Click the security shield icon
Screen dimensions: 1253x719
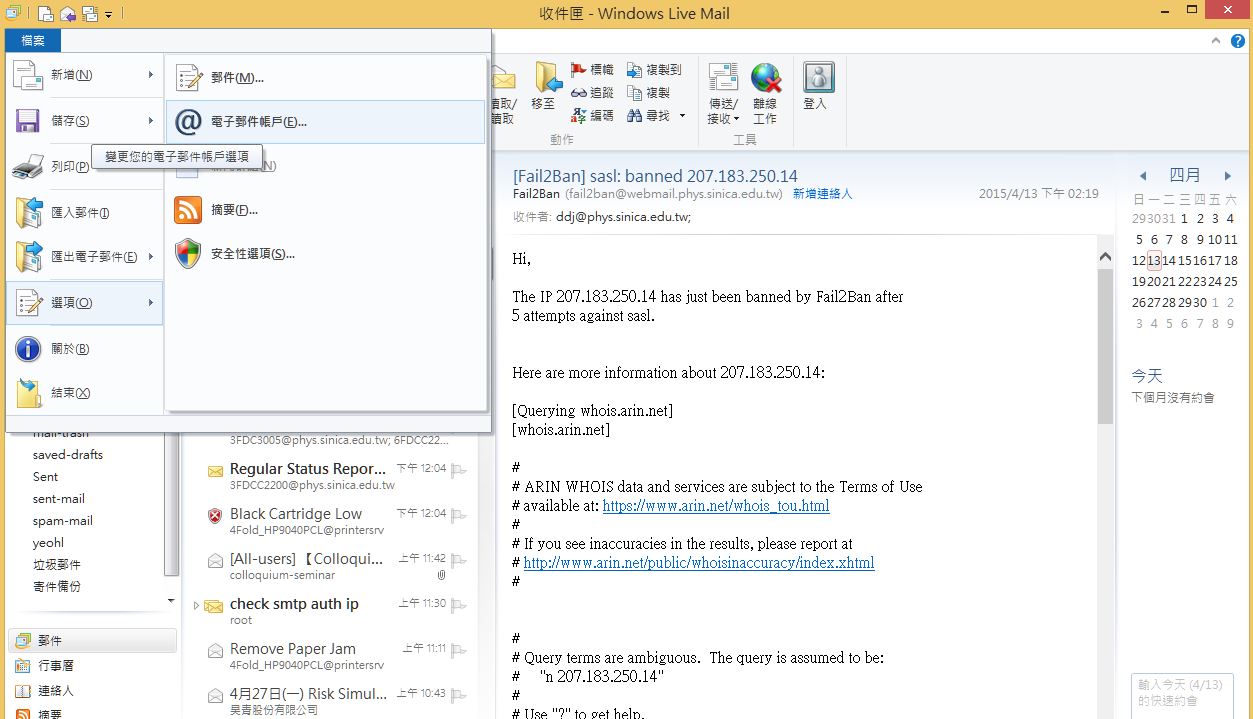click(x=188, y=254)
